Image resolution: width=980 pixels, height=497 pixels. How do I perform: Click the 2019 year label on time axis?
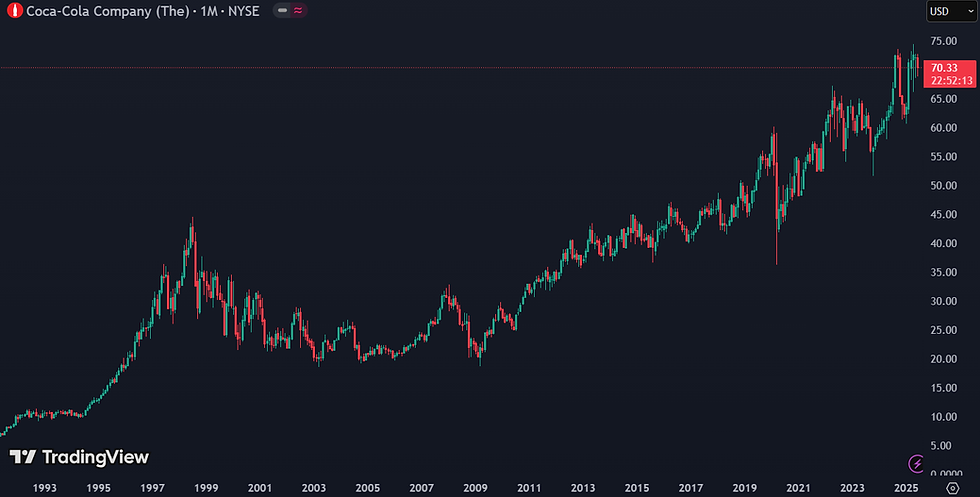744,488
